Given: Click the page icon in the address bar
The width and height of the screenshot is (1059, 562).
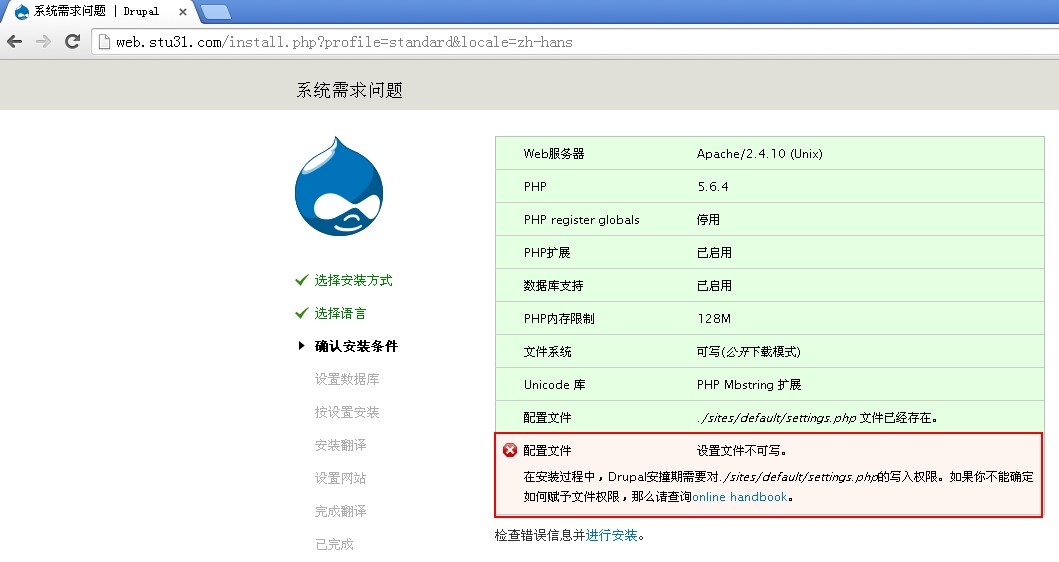Looking at the screenshot, I should click(x=103, y=42).
